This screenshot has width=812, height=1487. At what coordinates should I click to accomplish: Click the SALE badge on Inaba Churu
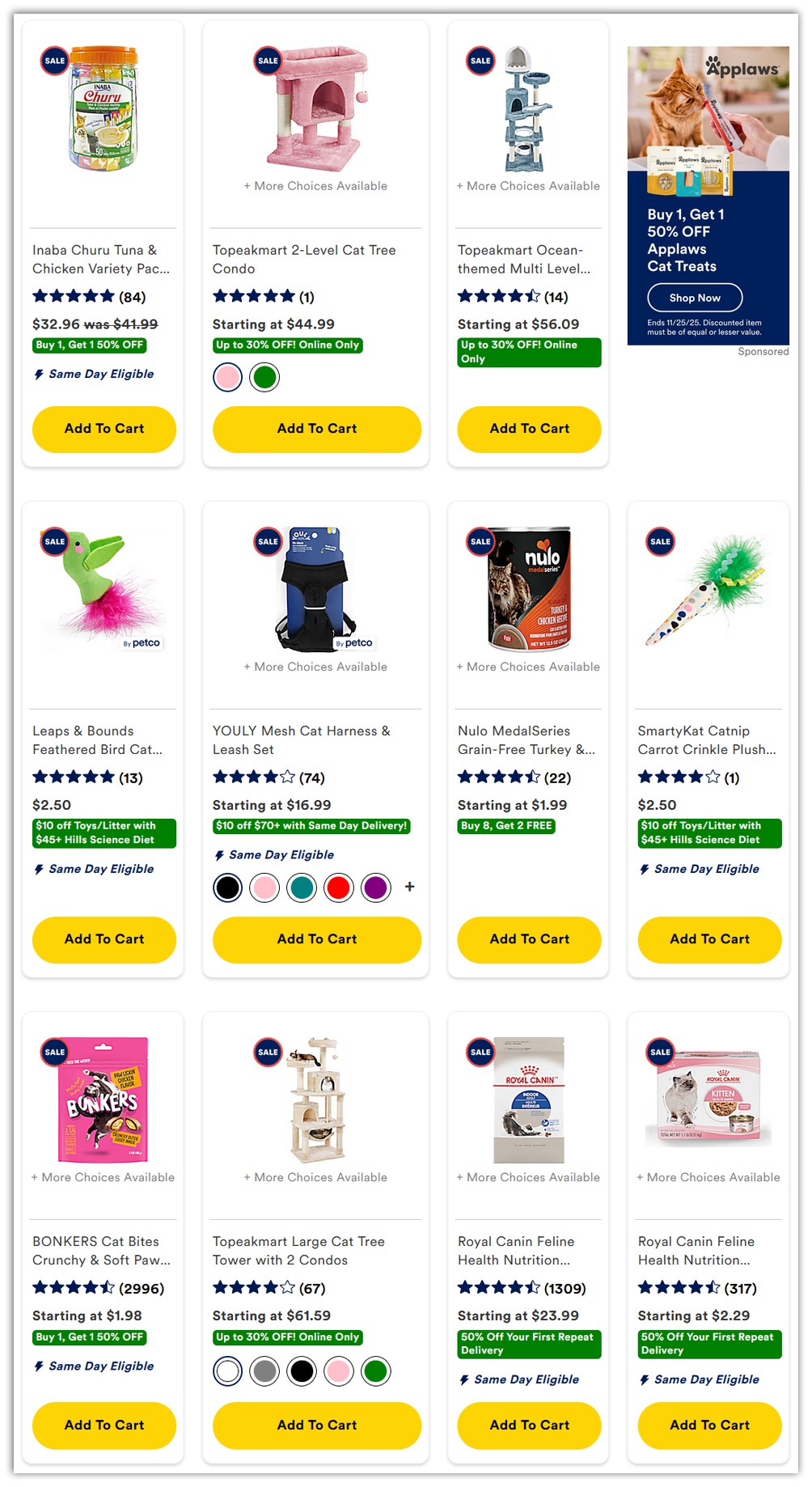click(55, 61)
